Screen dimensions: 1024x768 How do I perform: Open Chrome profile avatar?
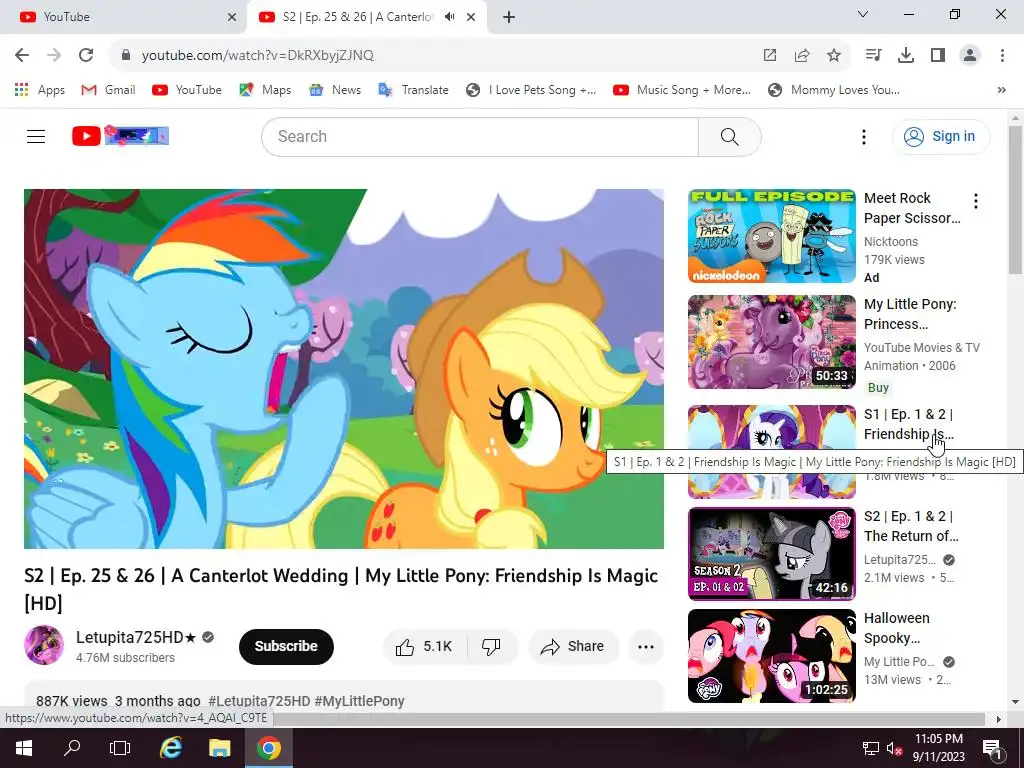click(x=970, y=56)
